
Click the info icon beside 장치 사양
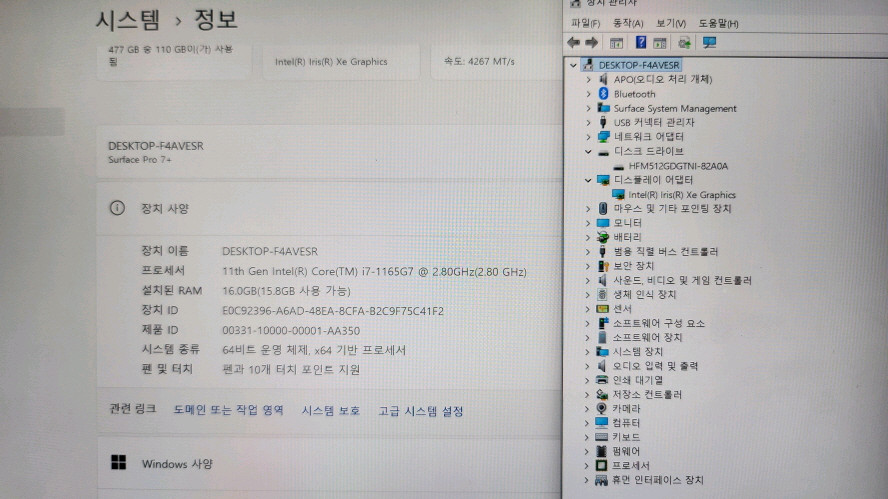117,208
